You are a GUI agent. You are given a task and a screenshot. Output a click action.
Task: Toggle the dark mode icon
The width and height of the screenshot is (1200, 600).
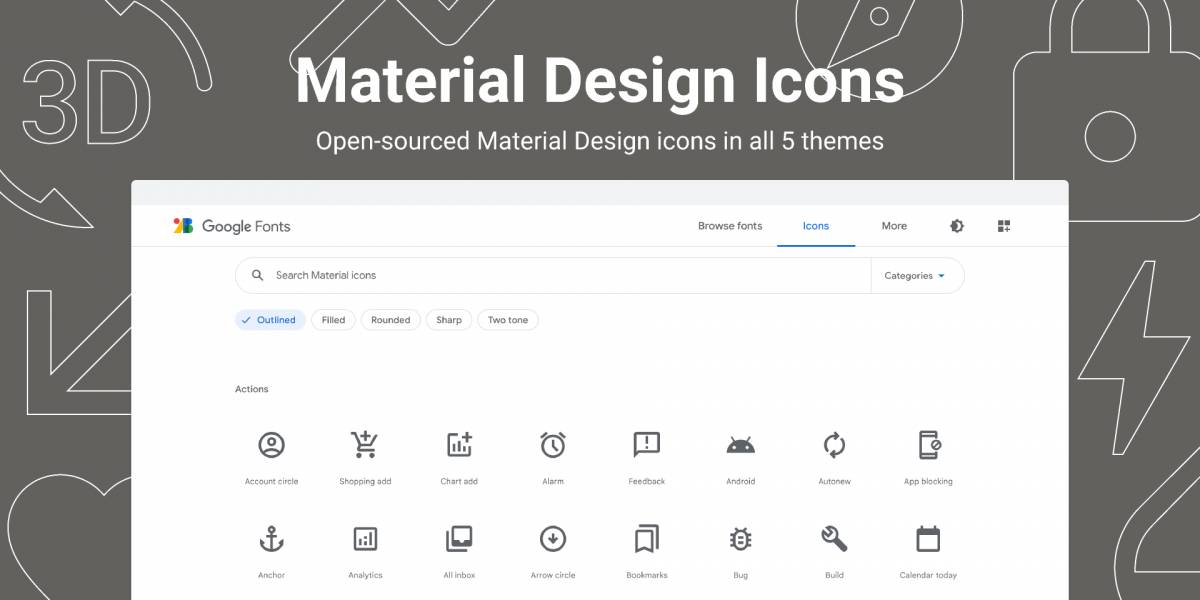click(957, 226)
